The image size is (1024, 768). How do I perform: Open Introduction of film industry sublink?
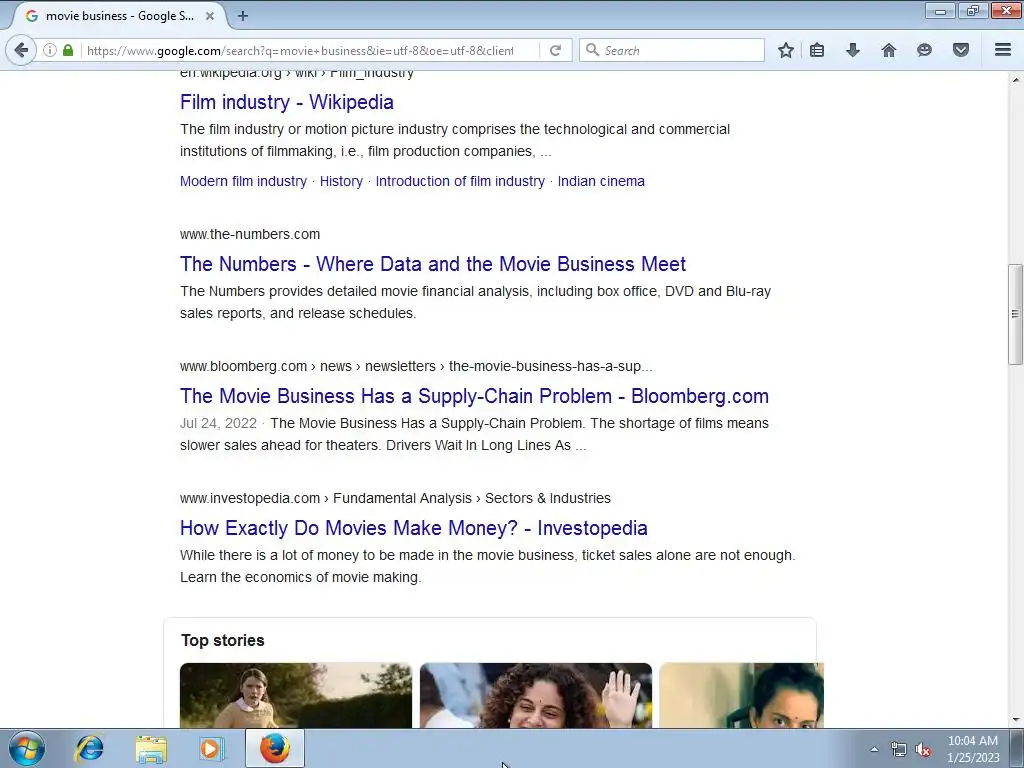[x=460, y=181]
